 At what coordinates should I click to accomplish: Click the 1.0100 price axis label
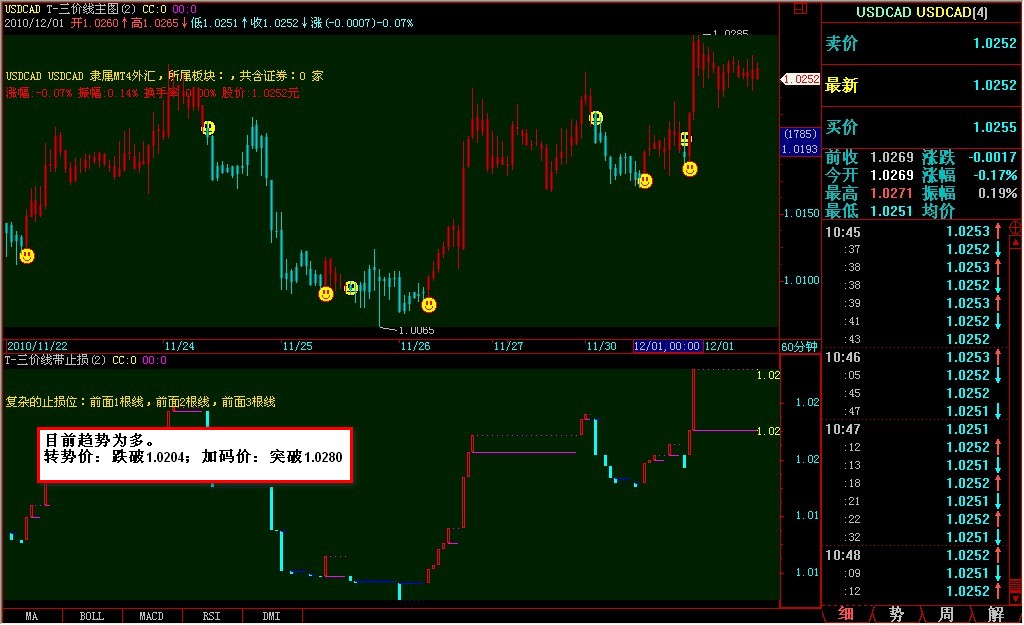[x=801, y=280]
